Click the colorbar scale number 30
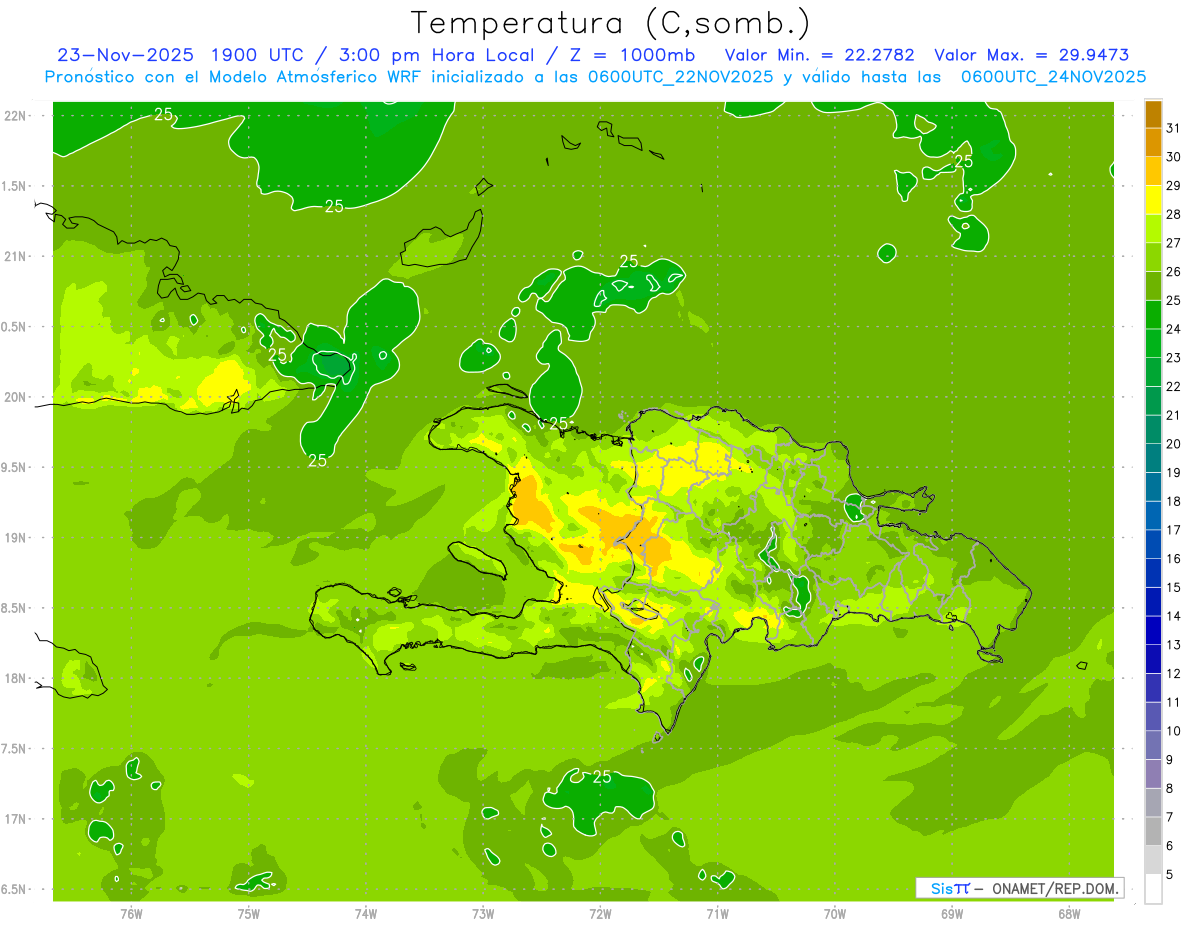 [x=1174, y=157]
